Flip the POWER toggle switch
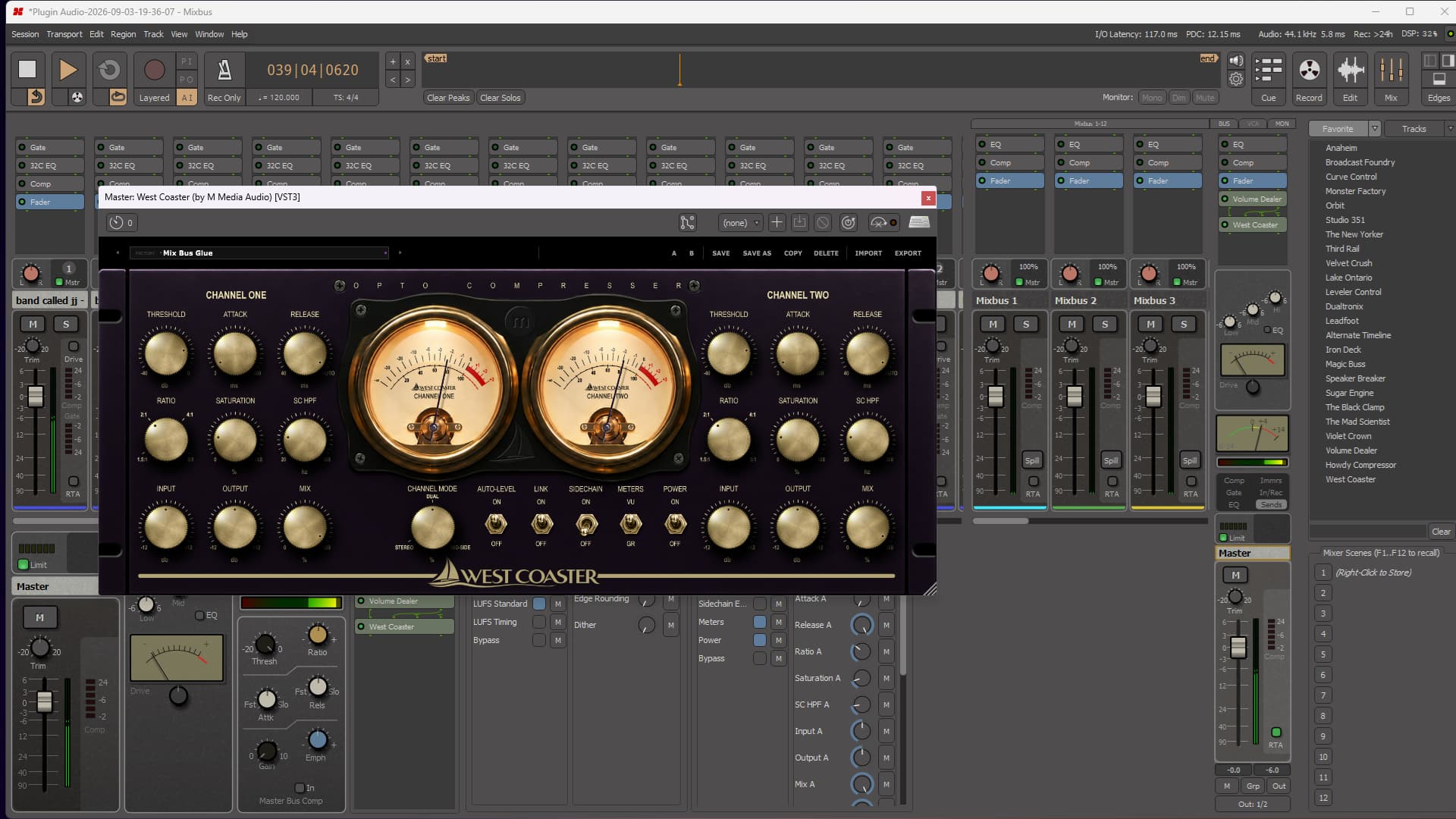Screen dimensions: 1456x819 pyautogui.click(x=675, y=523)
